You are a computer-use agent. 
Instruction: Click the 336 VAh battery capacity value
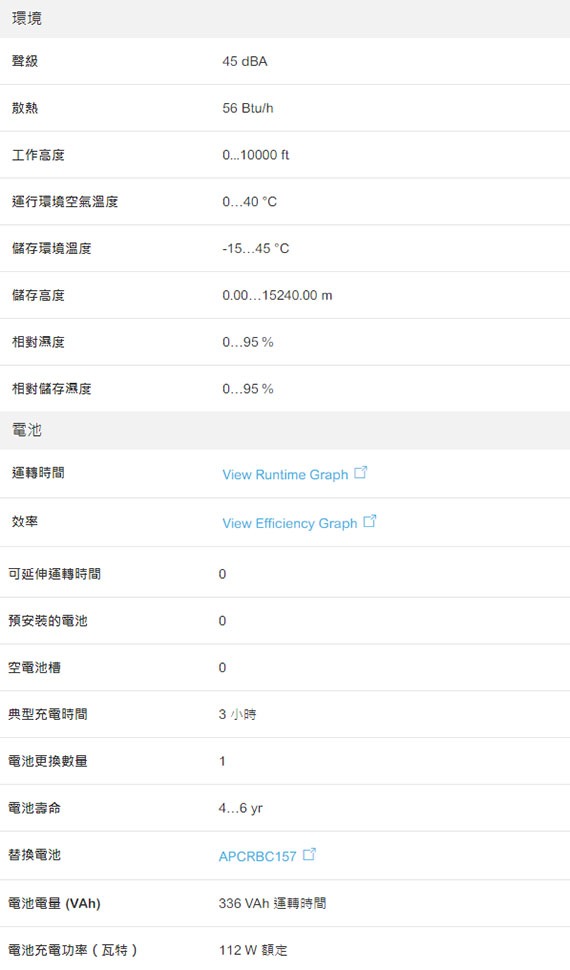[x=272, y=903]
